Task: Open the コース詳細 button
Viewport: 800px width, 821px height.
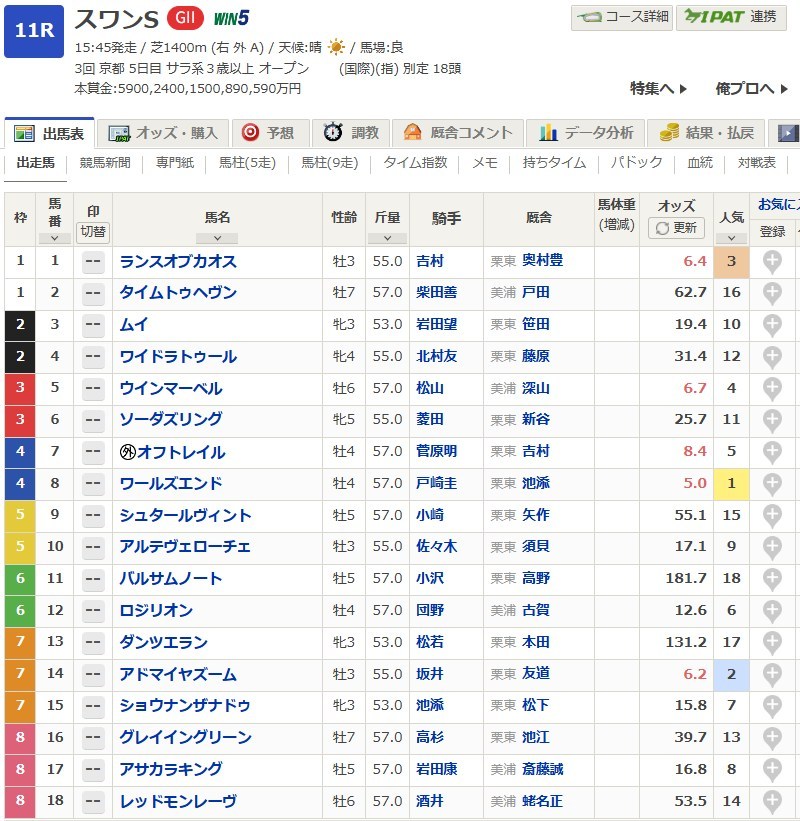Action: coord(621,17)
